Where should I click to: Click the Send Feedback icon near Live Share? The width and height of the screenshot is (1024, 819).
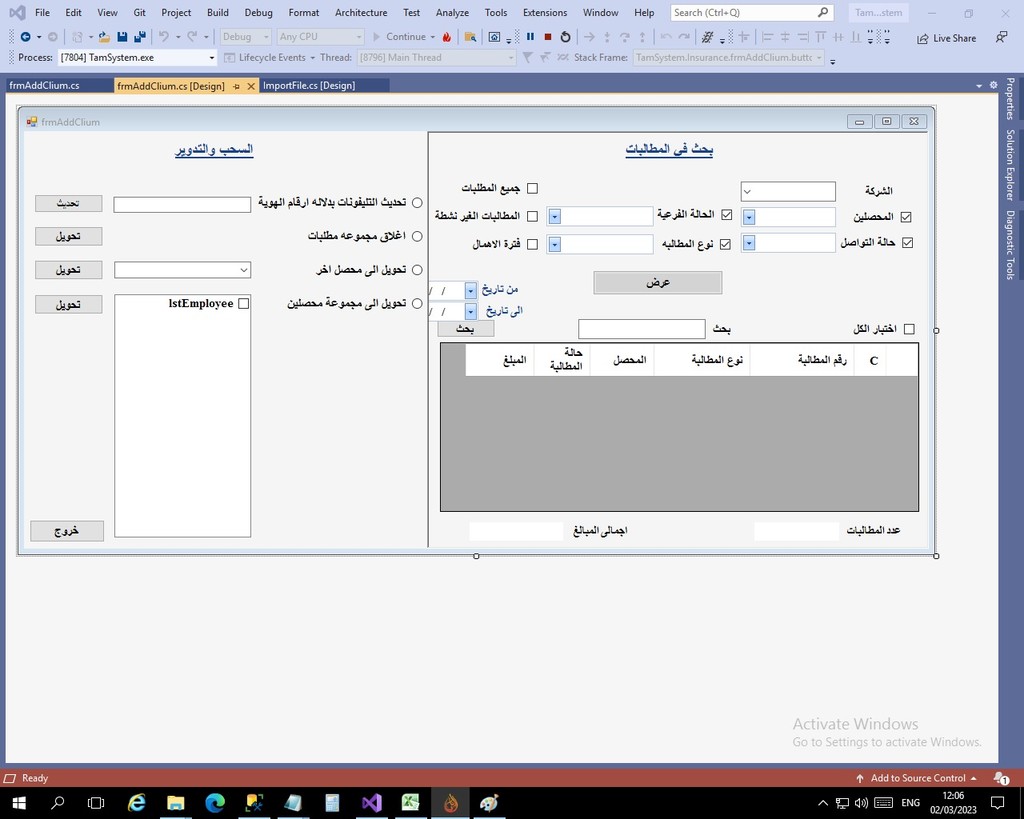click(1001, 37)
